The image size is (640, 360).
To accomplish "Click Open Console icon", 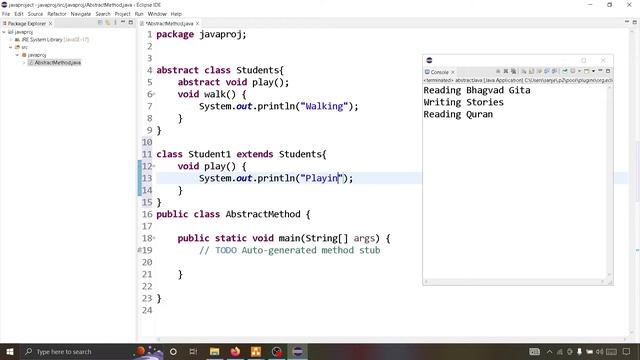I will 587,71.
